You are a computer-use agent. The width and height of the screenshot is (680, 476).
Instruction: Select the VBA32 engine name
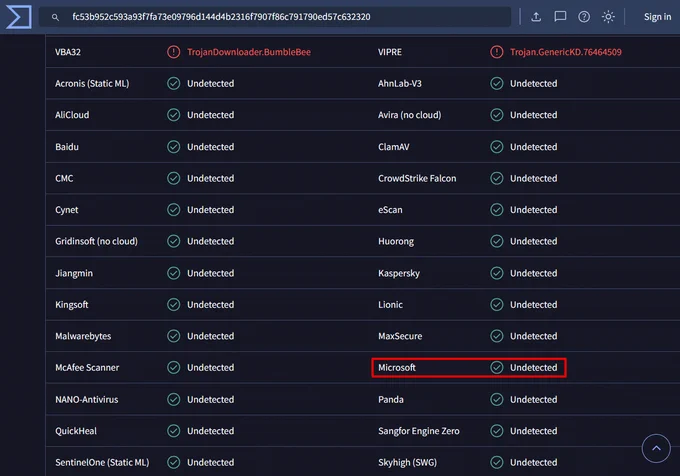(68, 52)
